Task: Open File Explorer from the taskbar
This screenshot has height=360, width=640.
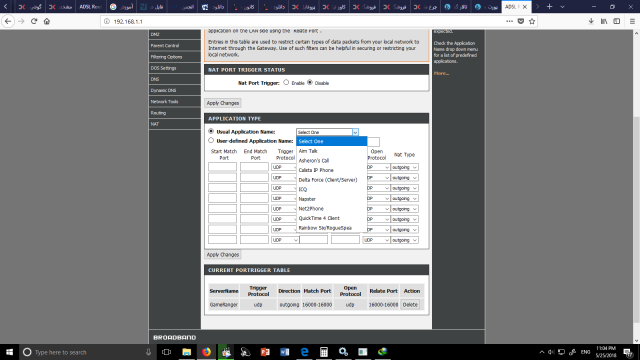Action: point(187,352)
